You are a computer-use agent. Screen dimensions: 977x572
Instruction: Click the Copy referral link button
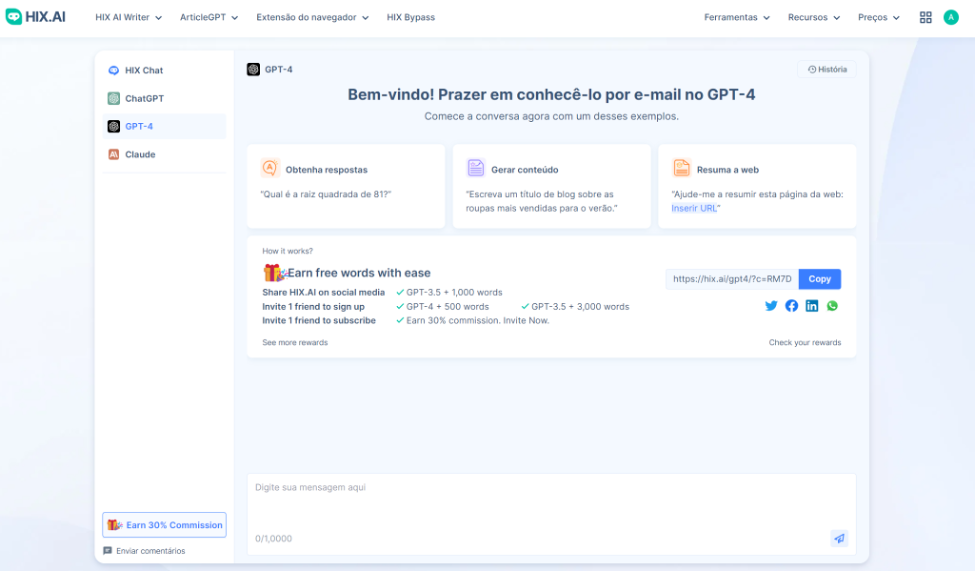[x=820, y=279]
